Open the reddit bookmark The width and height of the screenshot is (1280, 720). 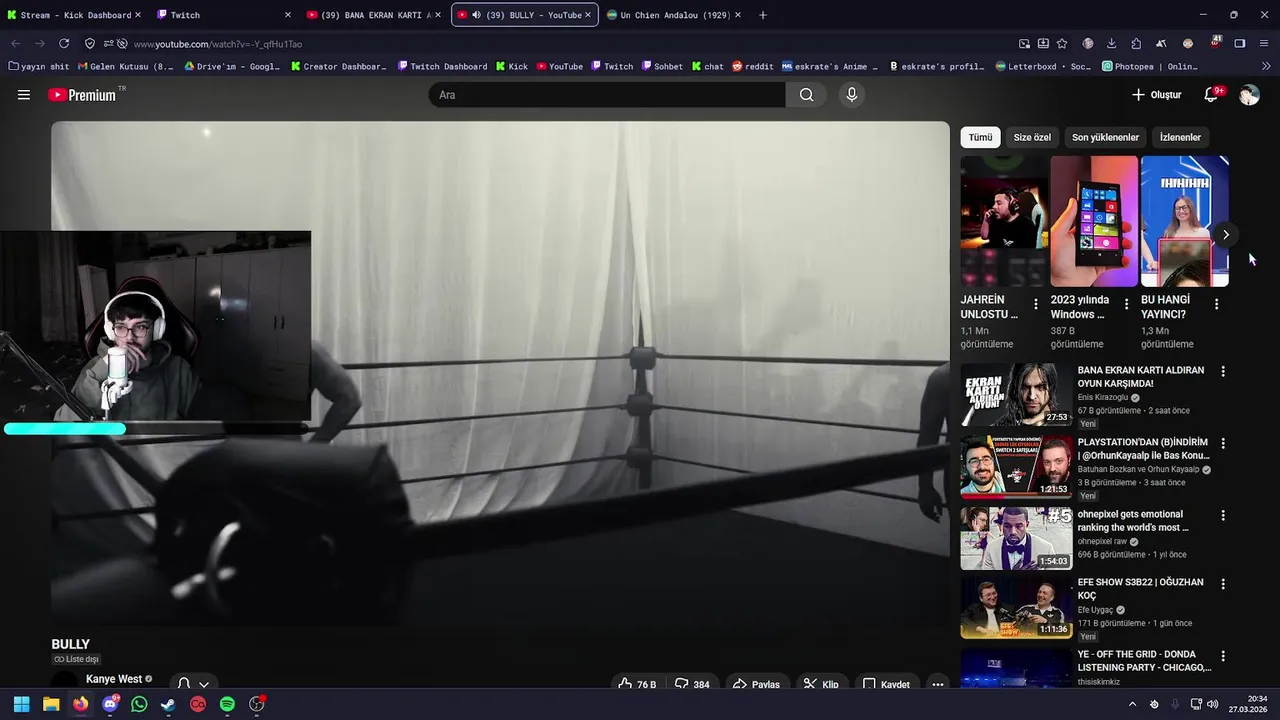[752, 66]
